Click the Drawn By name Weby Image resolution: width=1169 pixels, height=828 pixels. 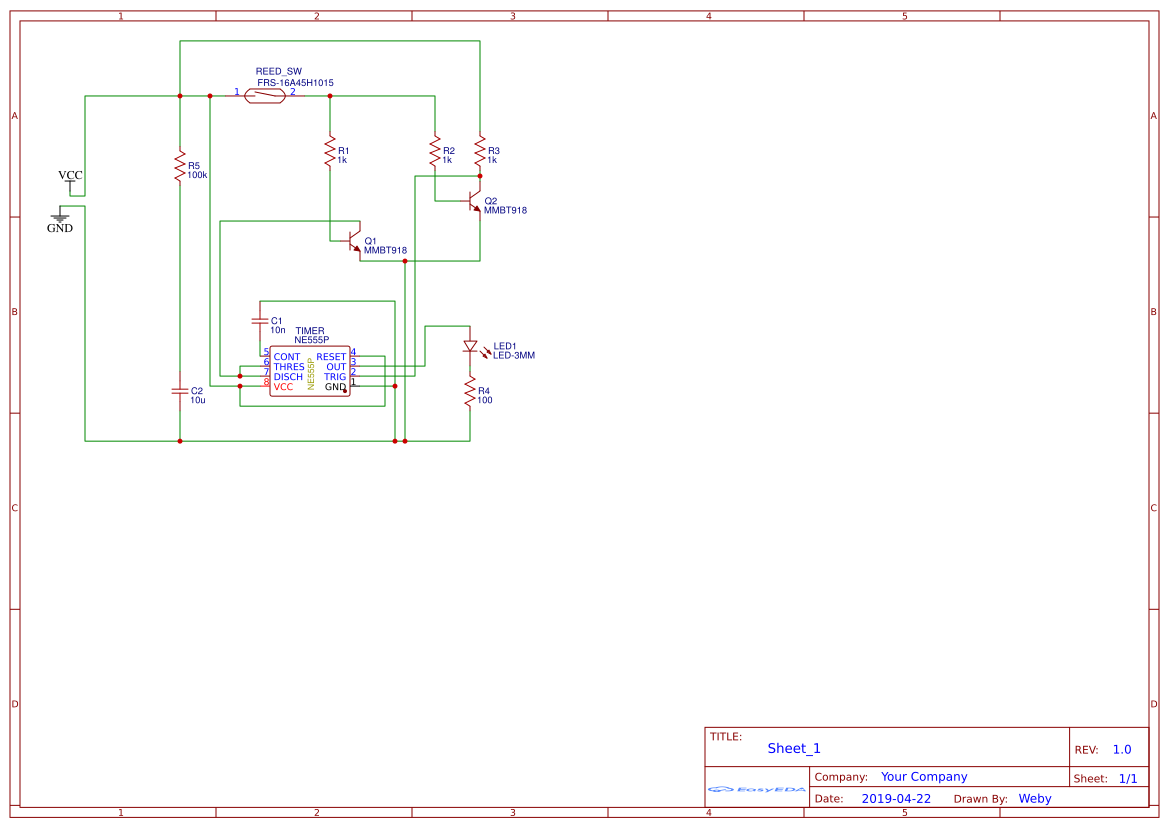1035,798
